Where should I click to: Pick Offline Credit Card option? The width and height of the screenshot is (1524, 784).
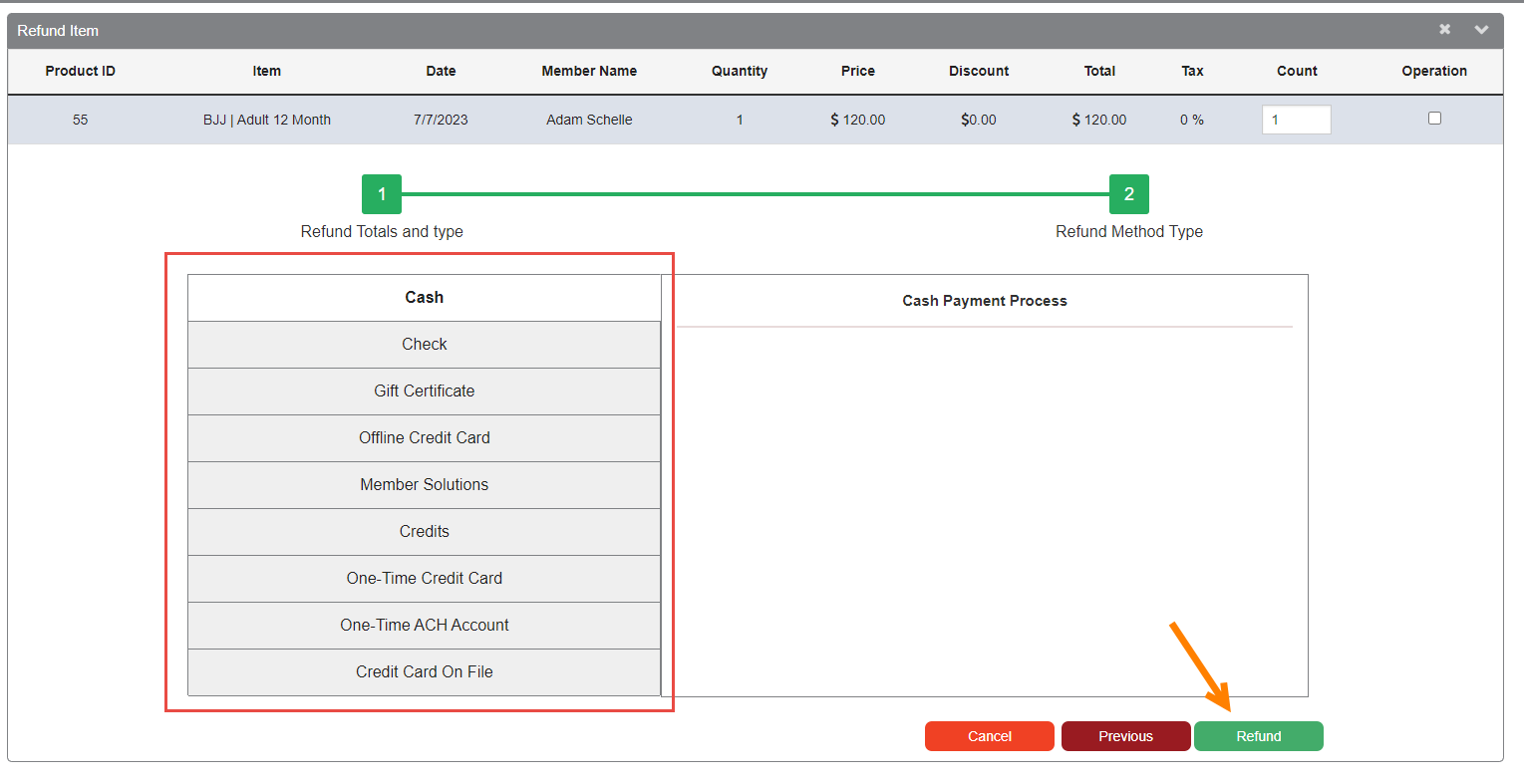click(x=424, y=438)
